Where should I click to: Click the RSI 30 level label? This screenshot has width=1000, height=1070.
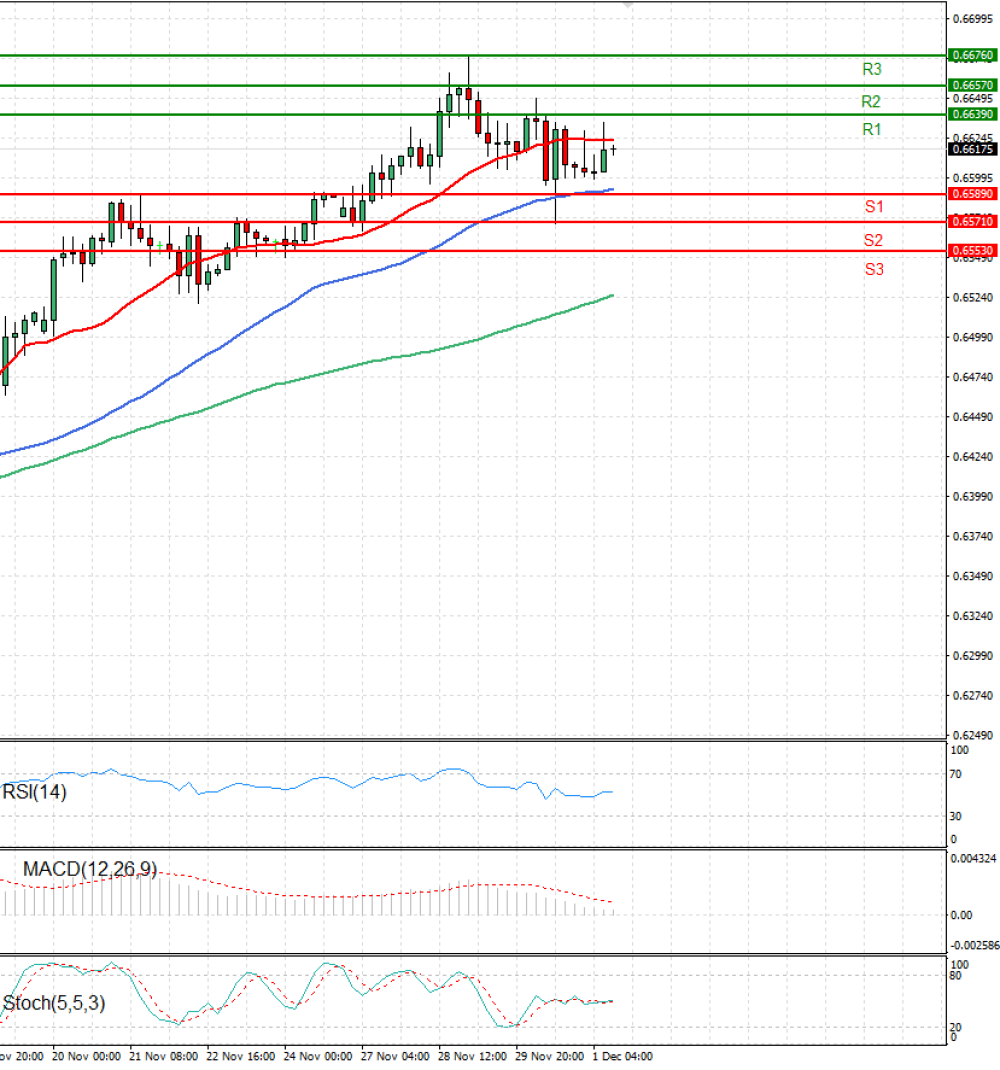tap(956, 816)
